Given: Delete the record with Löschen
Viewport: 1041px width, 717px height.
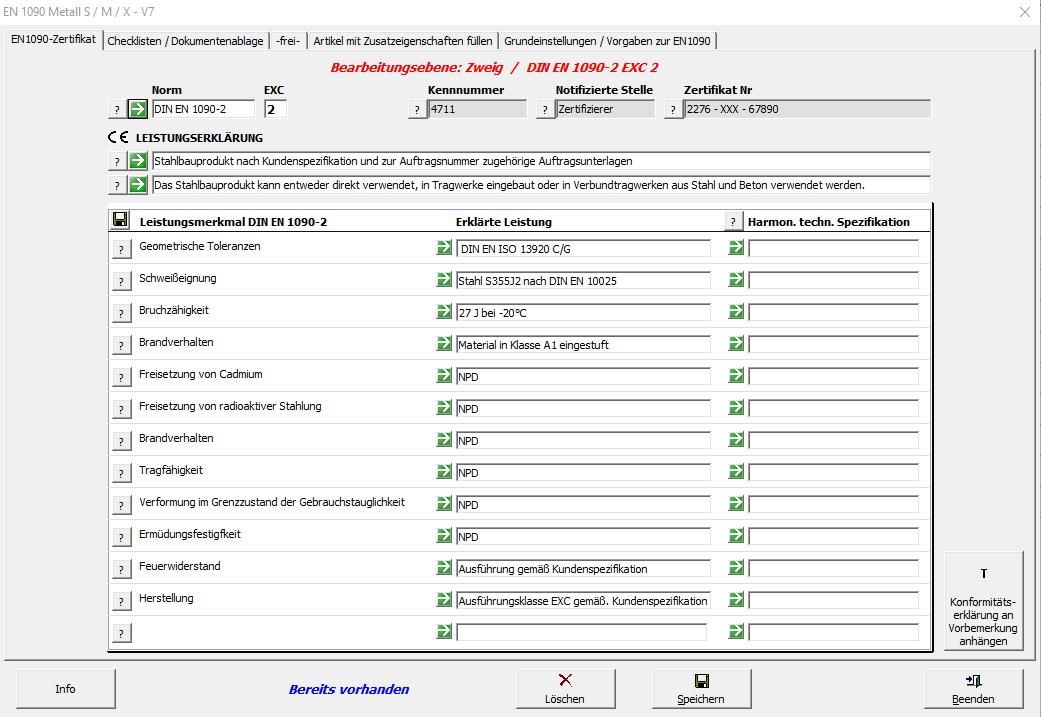Looking at the screenshot, I should (x=565, y=688).
